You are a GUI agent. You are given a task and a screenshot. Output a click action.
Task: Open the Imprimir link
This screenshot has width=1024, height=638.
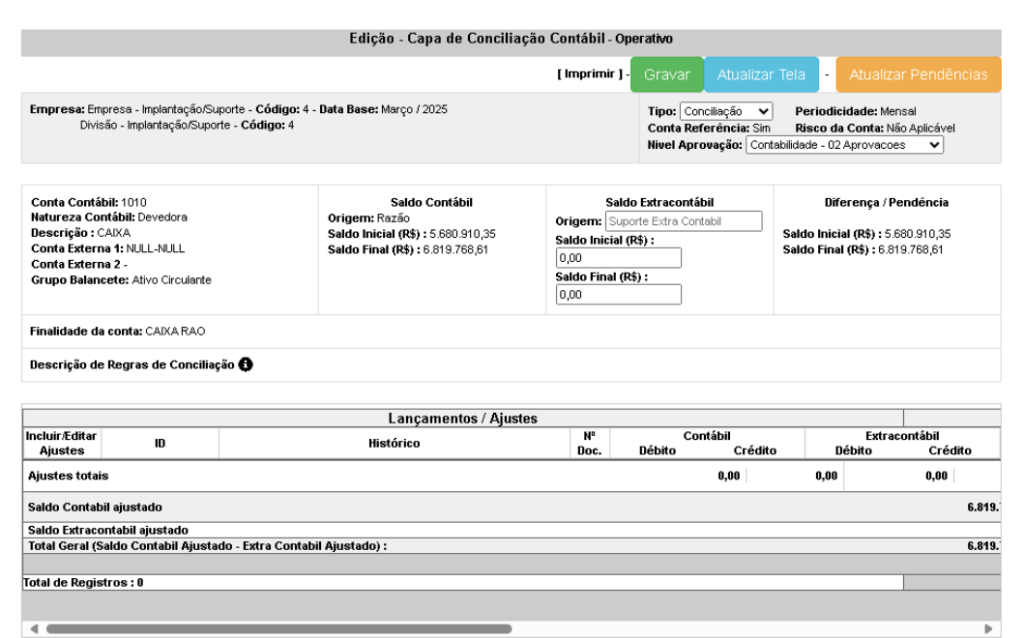[x=590, y=75]
